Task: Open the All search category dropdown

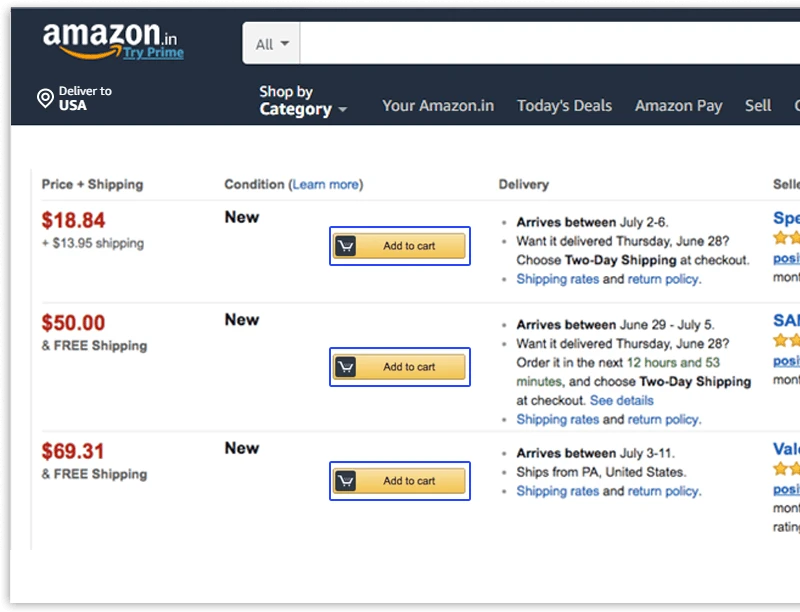Action: tap(269, 43)
